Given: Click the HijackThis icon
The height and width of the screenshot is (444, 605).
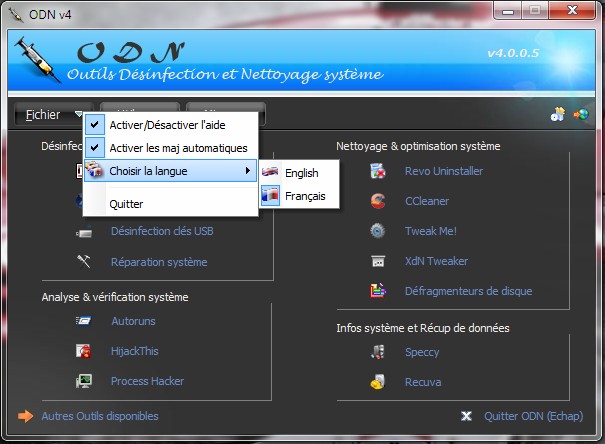Looking at the screenshot, I should (83, 351).
